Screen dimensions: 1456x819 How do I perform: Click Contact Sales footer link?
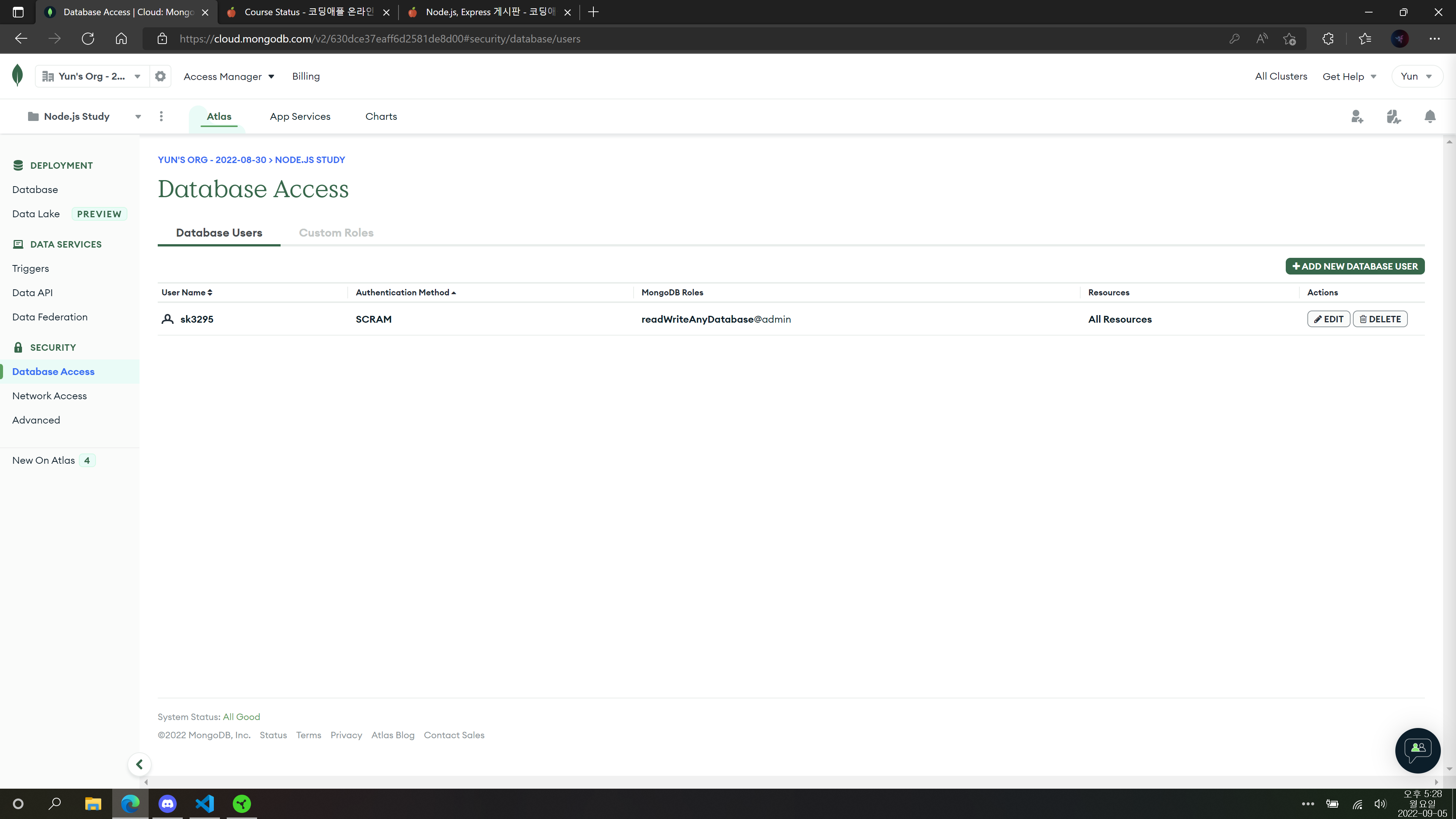pos(454,735)
